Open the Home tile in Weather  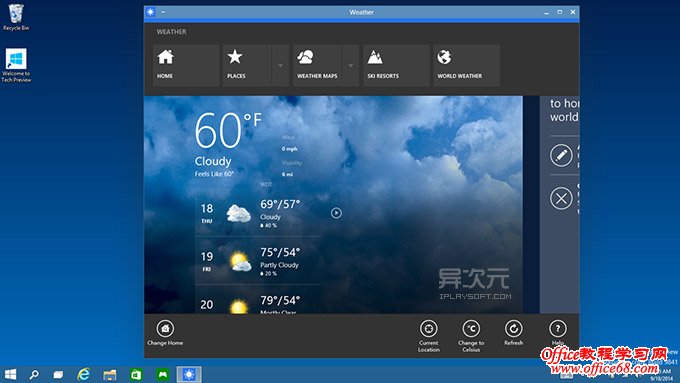(x=186, y=65)
